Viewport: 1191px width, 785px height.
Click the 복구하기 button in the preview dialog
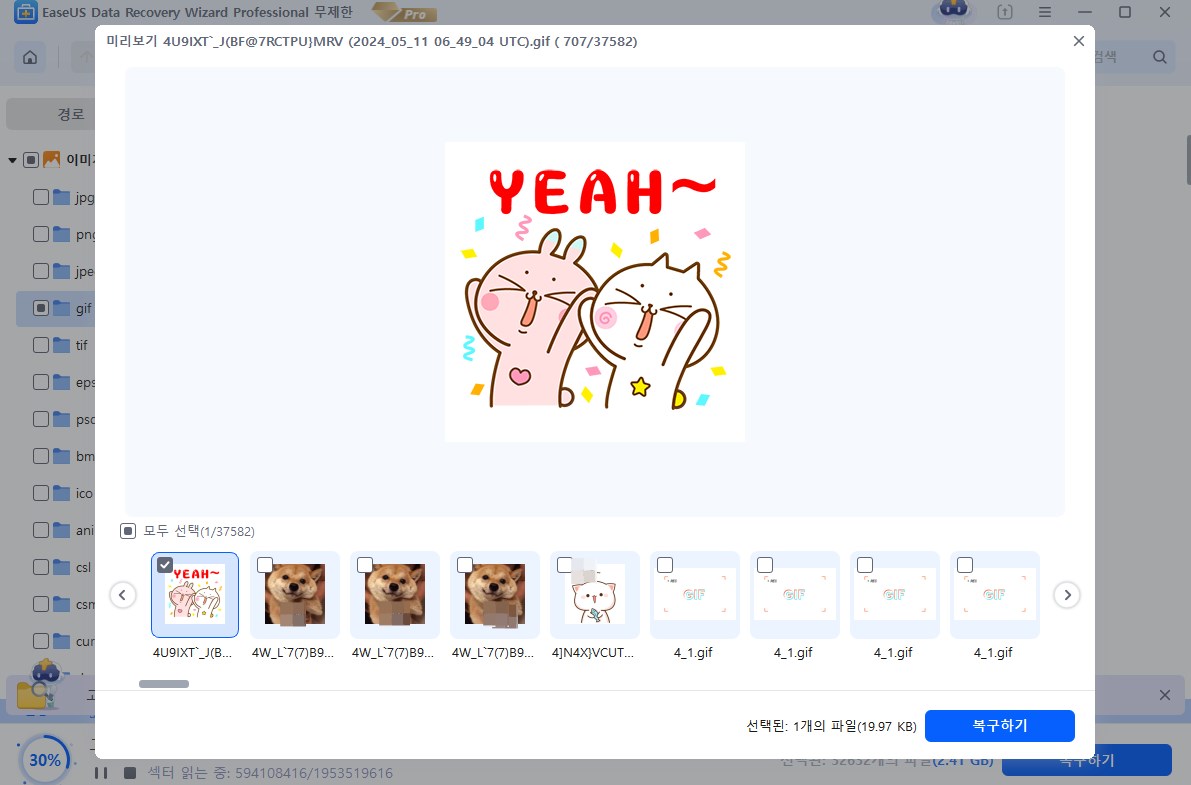click(1000, 726)
